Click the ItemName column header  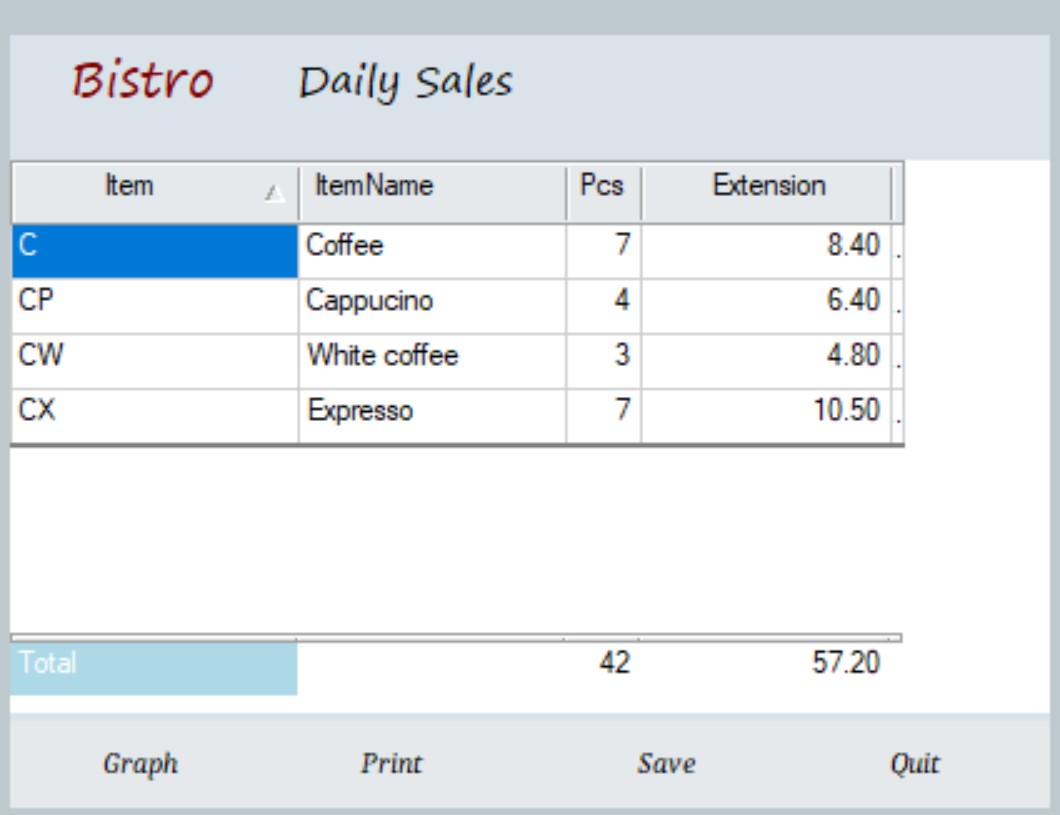click(x=431, y=187)
